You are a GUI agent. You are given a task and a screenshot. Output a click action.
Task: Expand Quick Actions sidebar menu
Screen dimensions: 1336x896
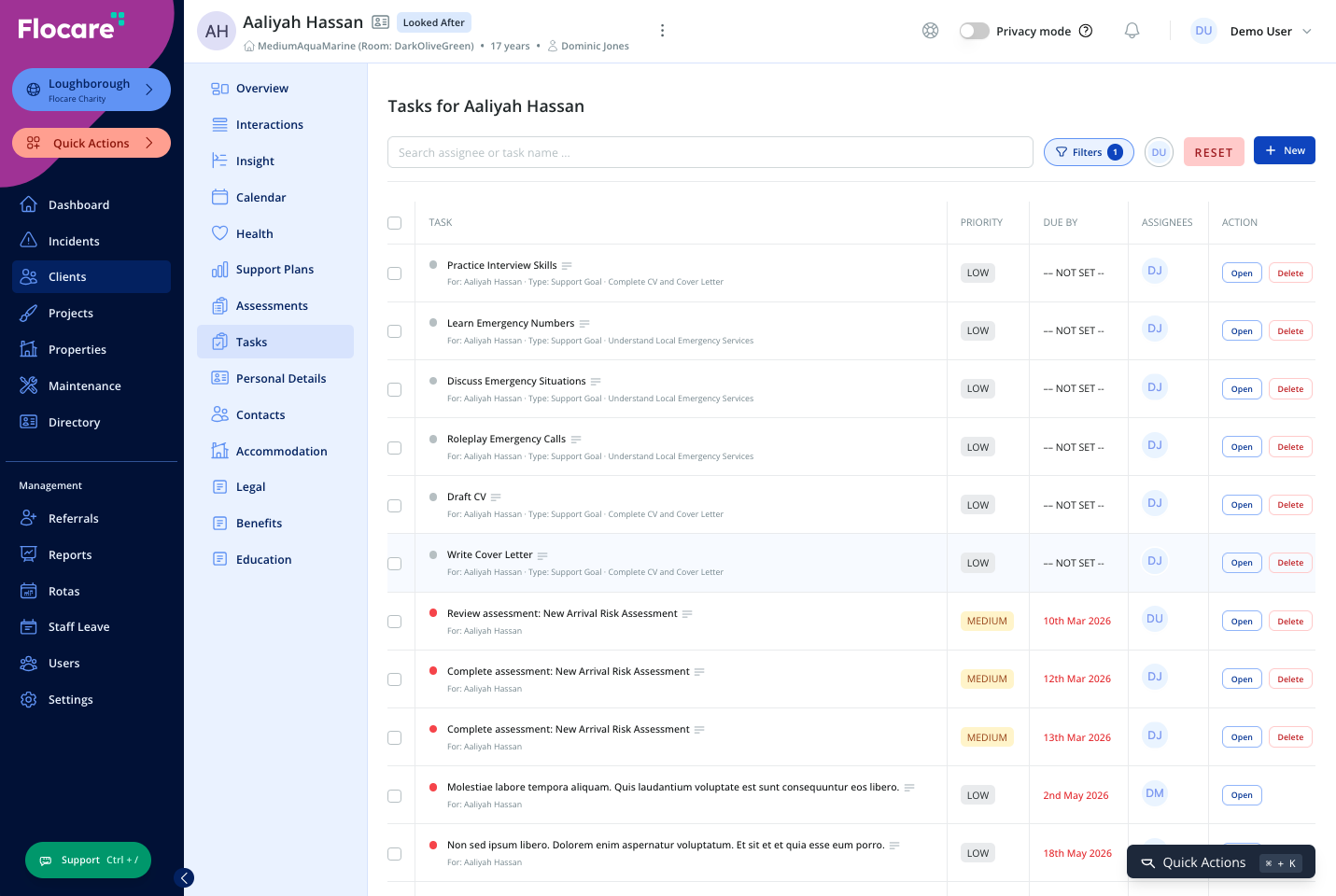91,143
